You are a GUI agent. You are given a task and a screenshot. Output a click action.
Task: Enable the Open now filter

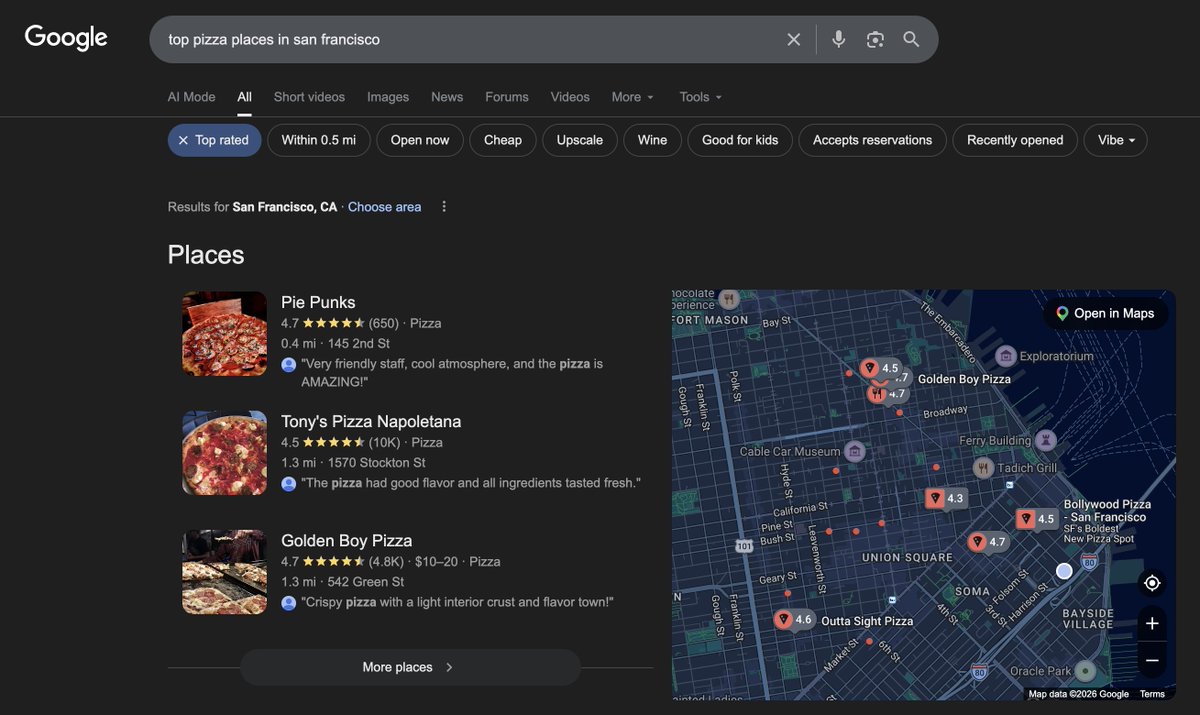tap(420, 140)
